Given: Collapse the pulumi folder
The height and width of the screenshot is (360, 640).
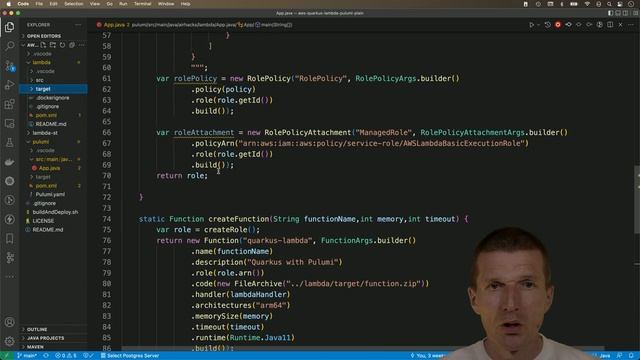Looking at the screenshot, I should (x=53, y=142).
